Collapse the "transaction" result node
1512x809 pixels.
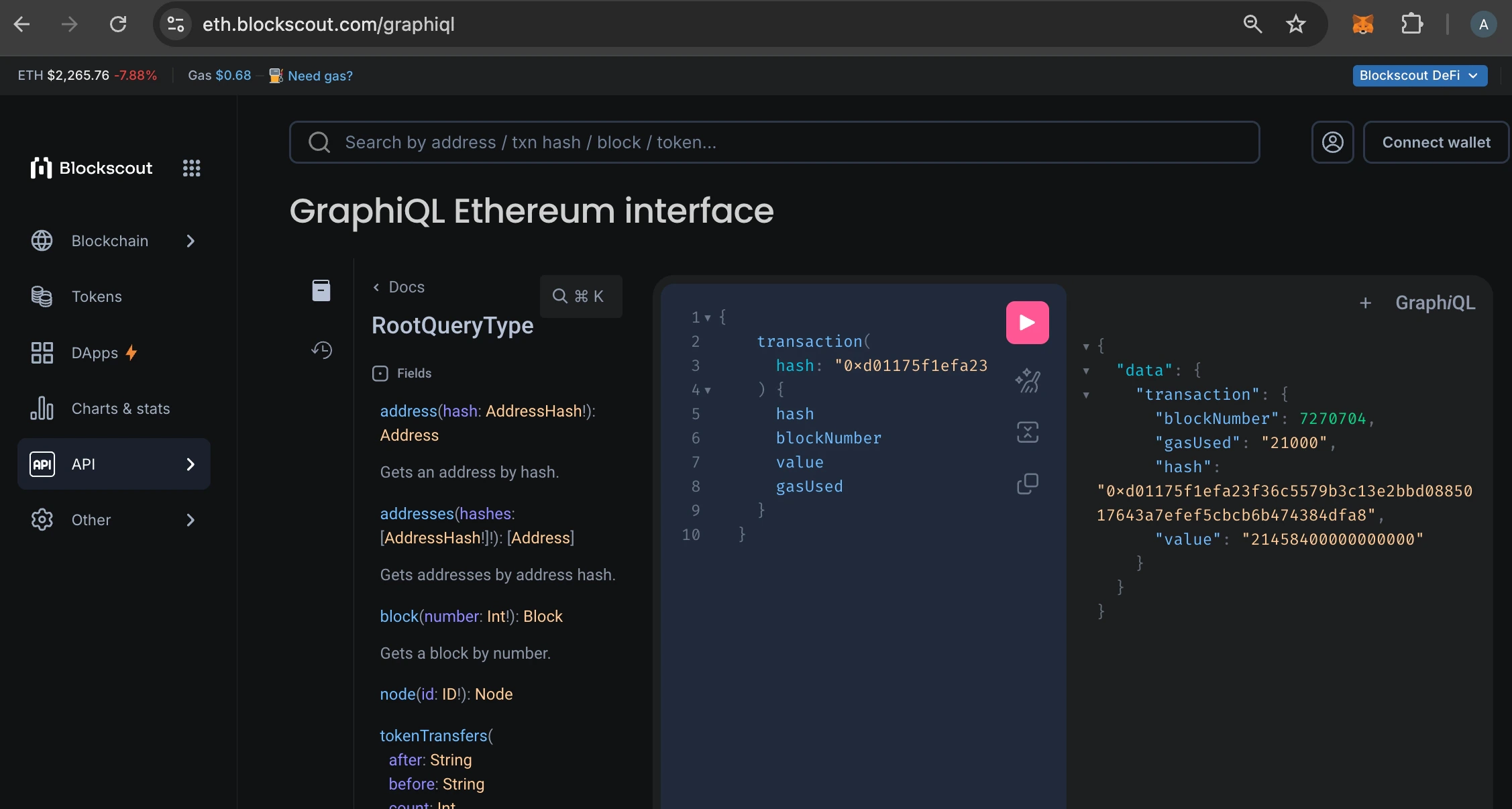[1086, 395]
